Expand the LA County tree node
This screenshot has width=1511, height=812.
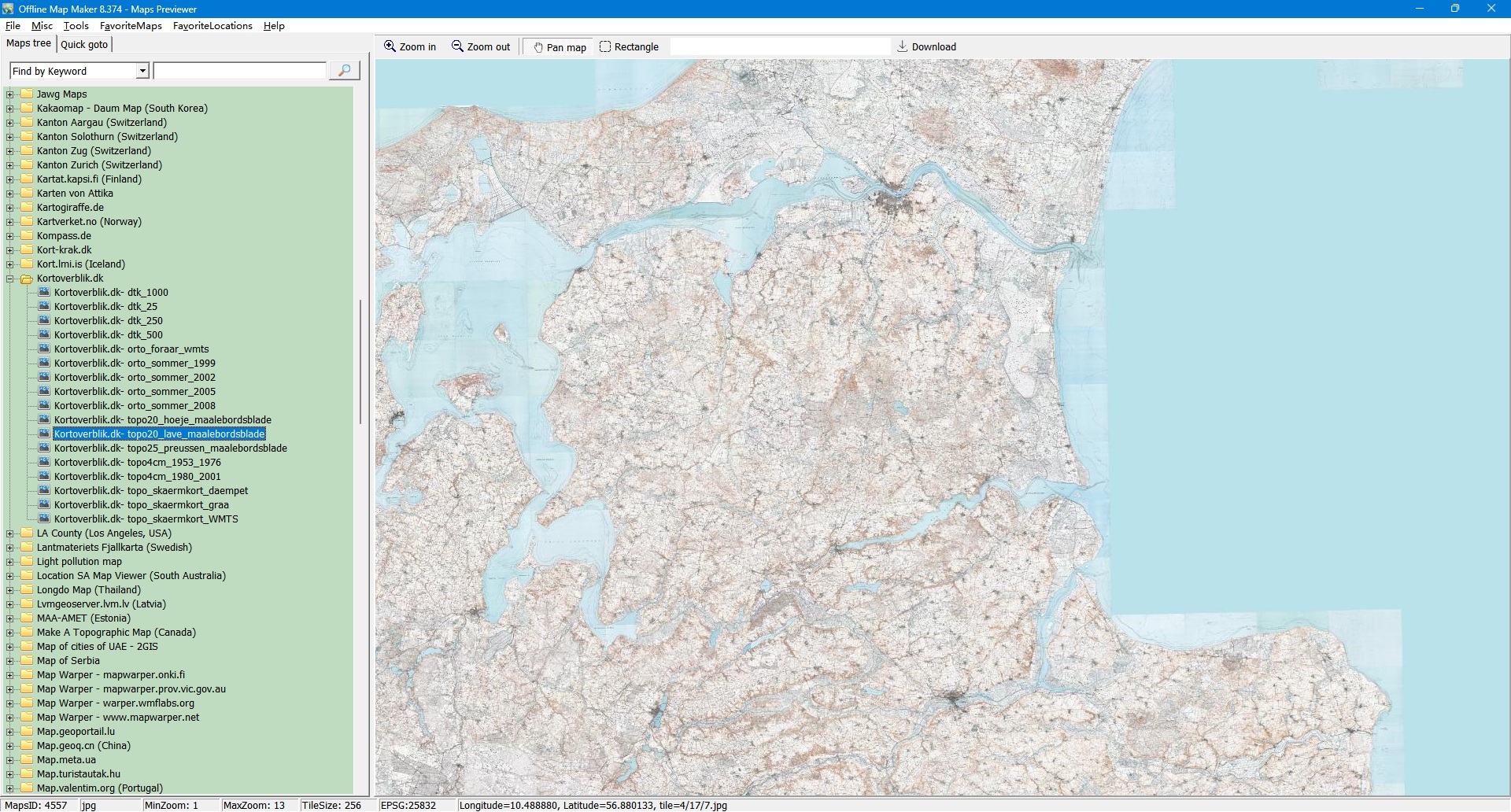(x=10, y=533)
